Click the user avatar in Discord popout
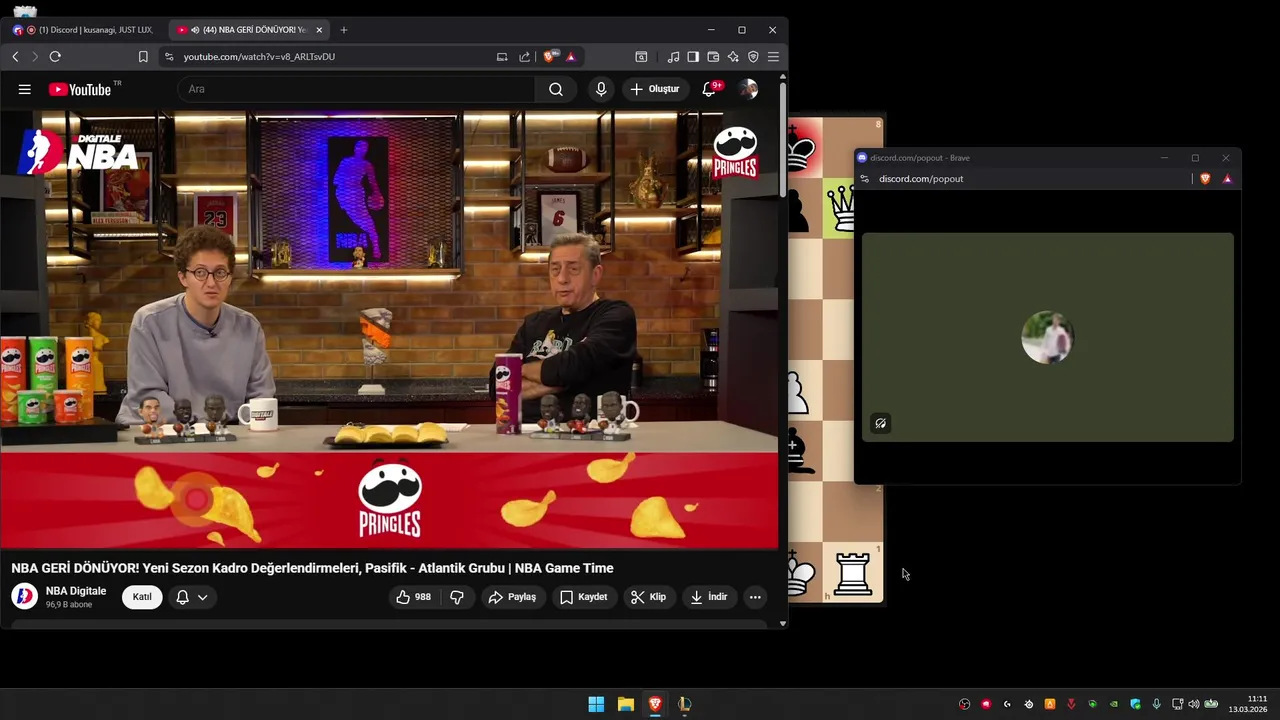1280x720 pixels. pos(1047,338)
